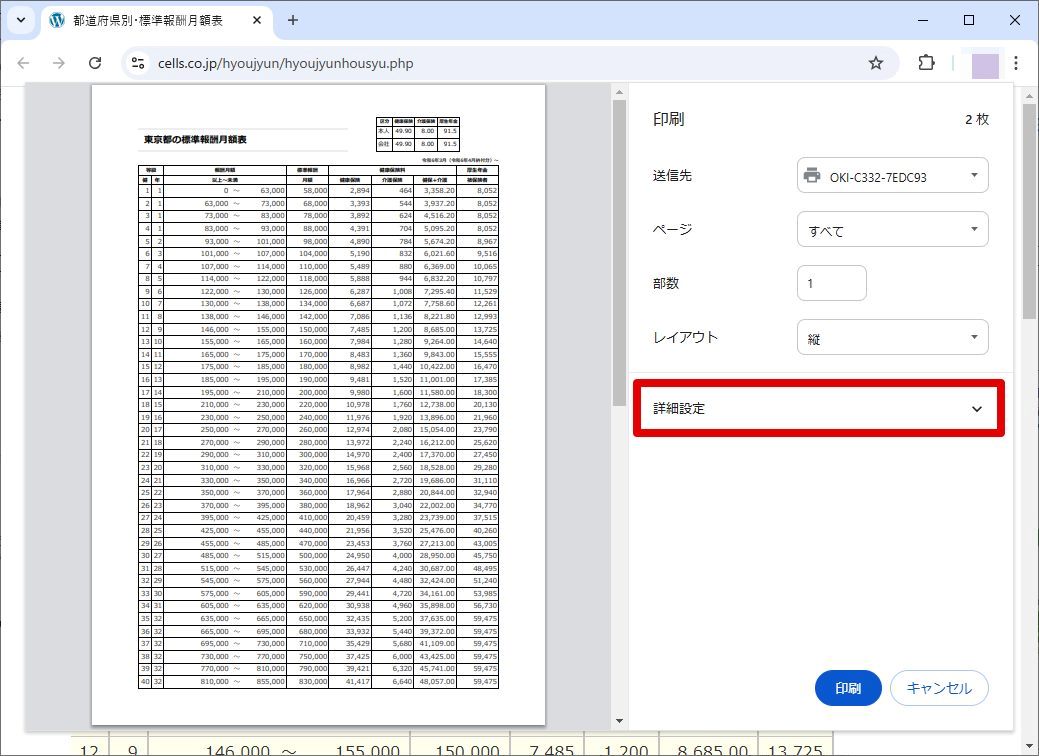The width and height of the screenshot is (1039, 756).
Task: Click the profile avatar icon
Action: 985,64
